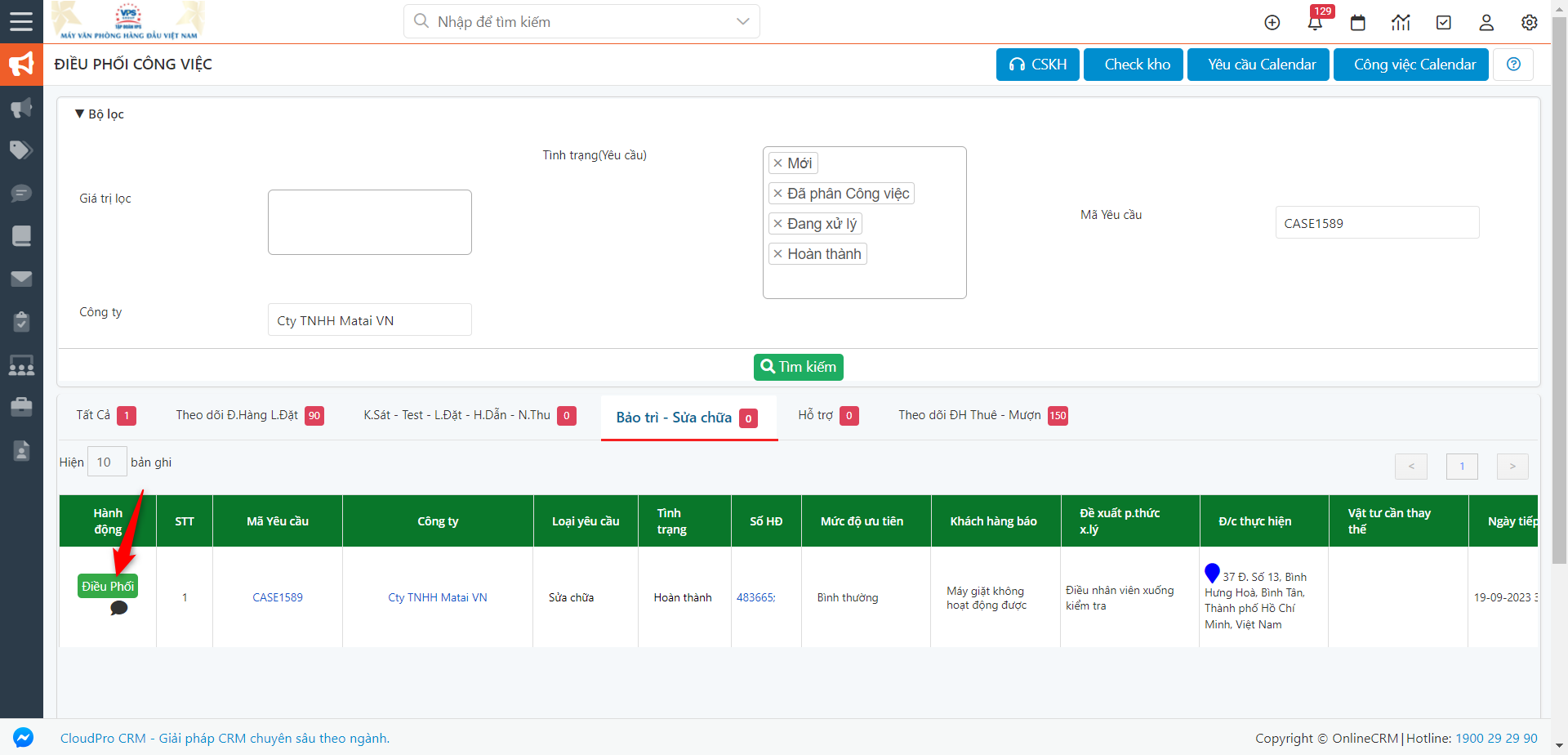This screenshot has height=755, width=1568.
Task: Open the tasks checkbox icon in top bar
Action: point(1444,23)
